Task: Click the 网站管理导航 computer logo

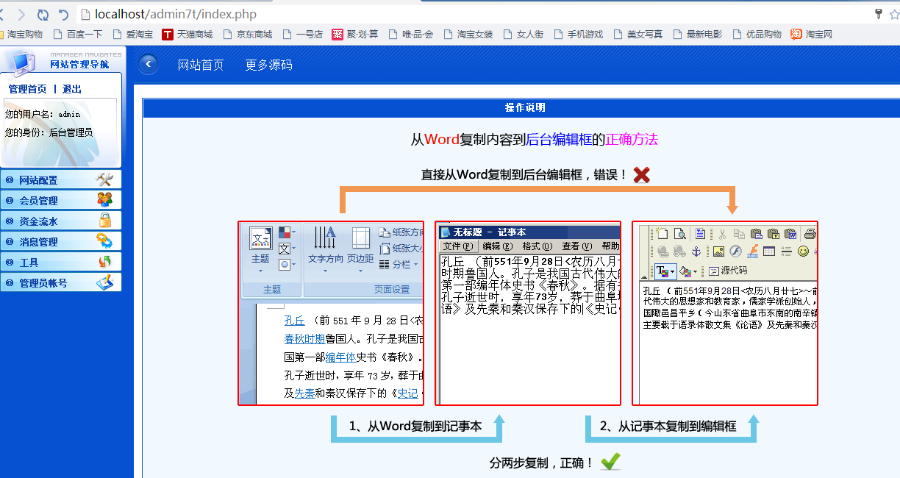Action: tap(23, 63)
